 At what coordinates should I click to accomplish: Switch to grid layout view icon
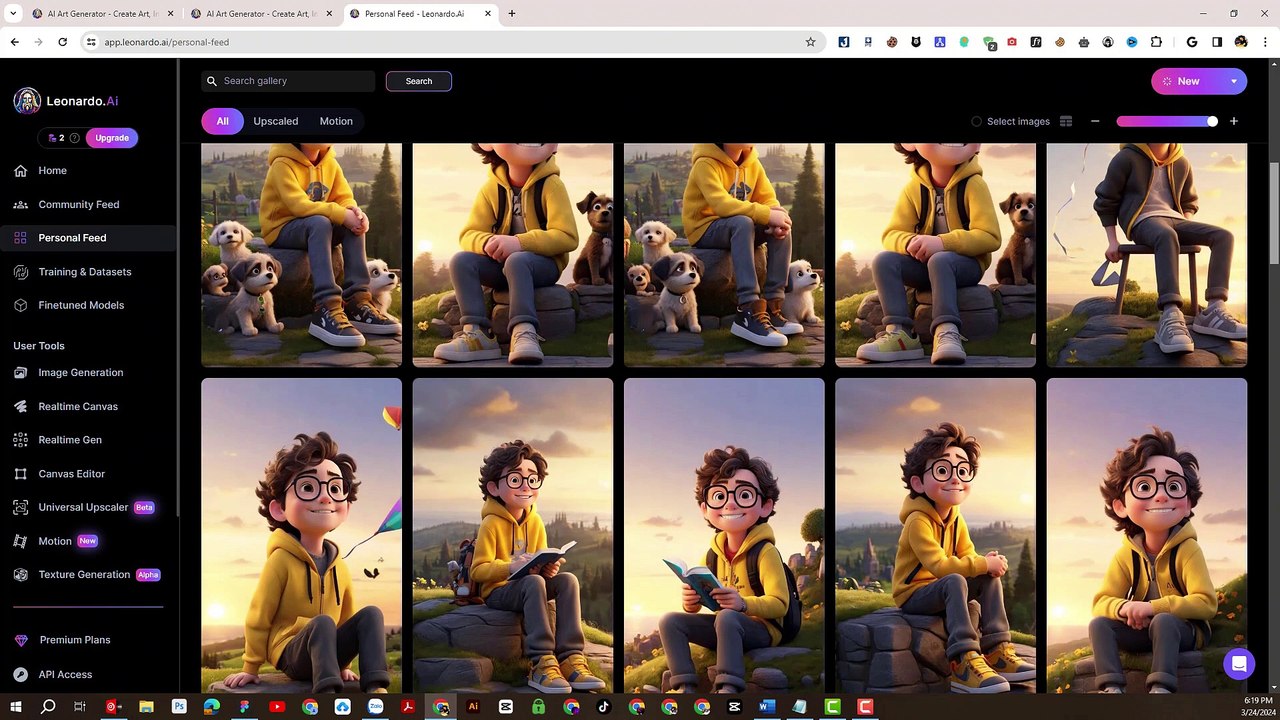click(x=1066, y=121)
